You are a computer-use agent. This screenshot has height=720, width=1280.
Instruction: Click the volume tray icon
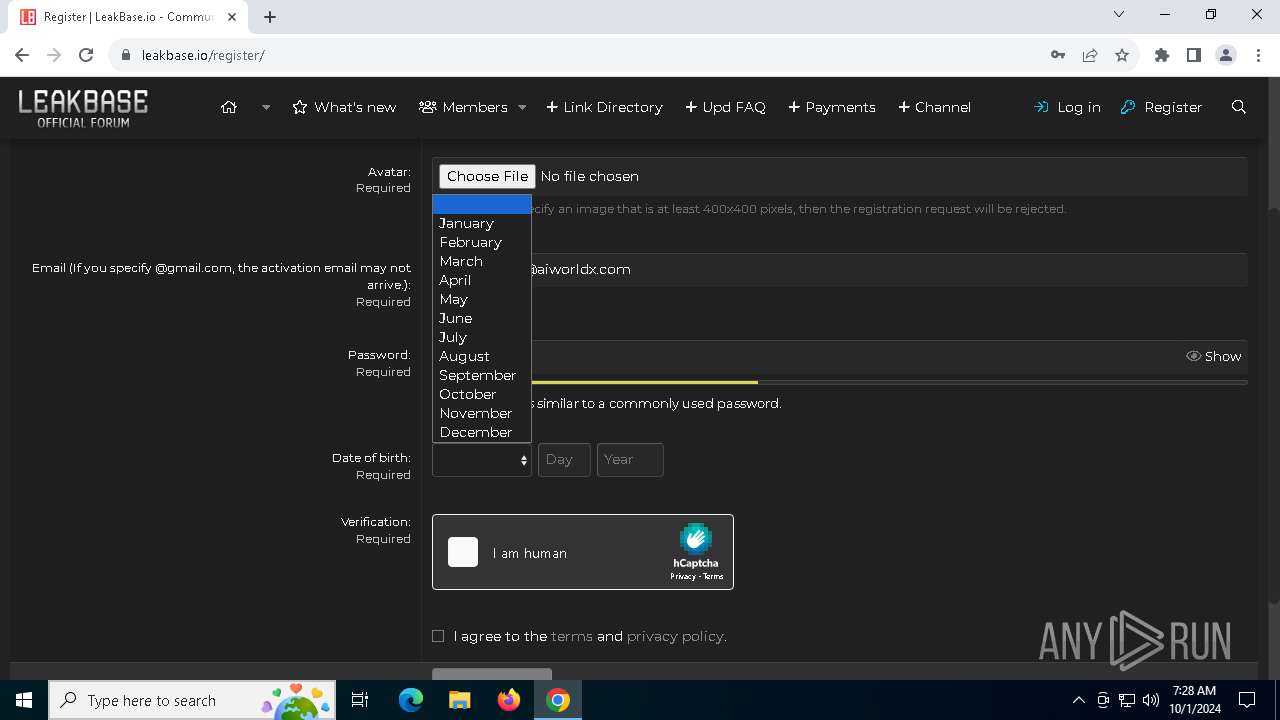[x=1151, y=700]
